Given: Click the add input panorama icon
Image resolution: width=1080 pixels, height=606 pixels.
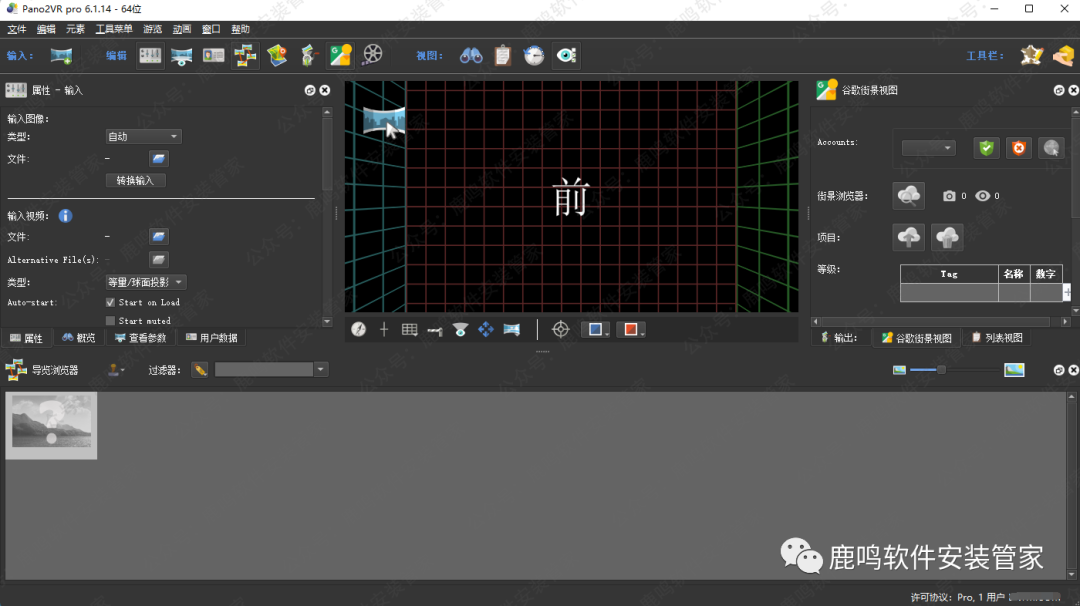Looking at the screenshot, I should [x=61, y=55].
